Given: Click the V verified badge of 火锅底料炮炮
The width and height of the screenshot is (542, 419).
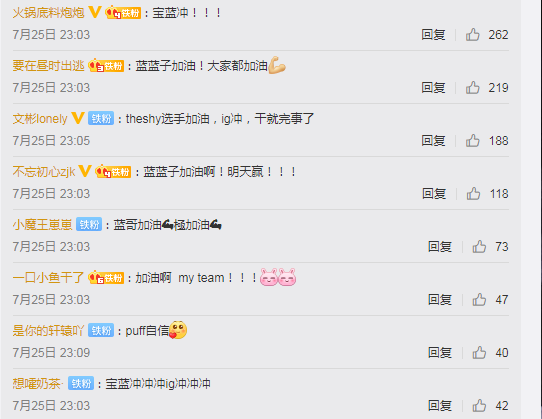Looking at the screenshot, I should (x=94, y=12).
